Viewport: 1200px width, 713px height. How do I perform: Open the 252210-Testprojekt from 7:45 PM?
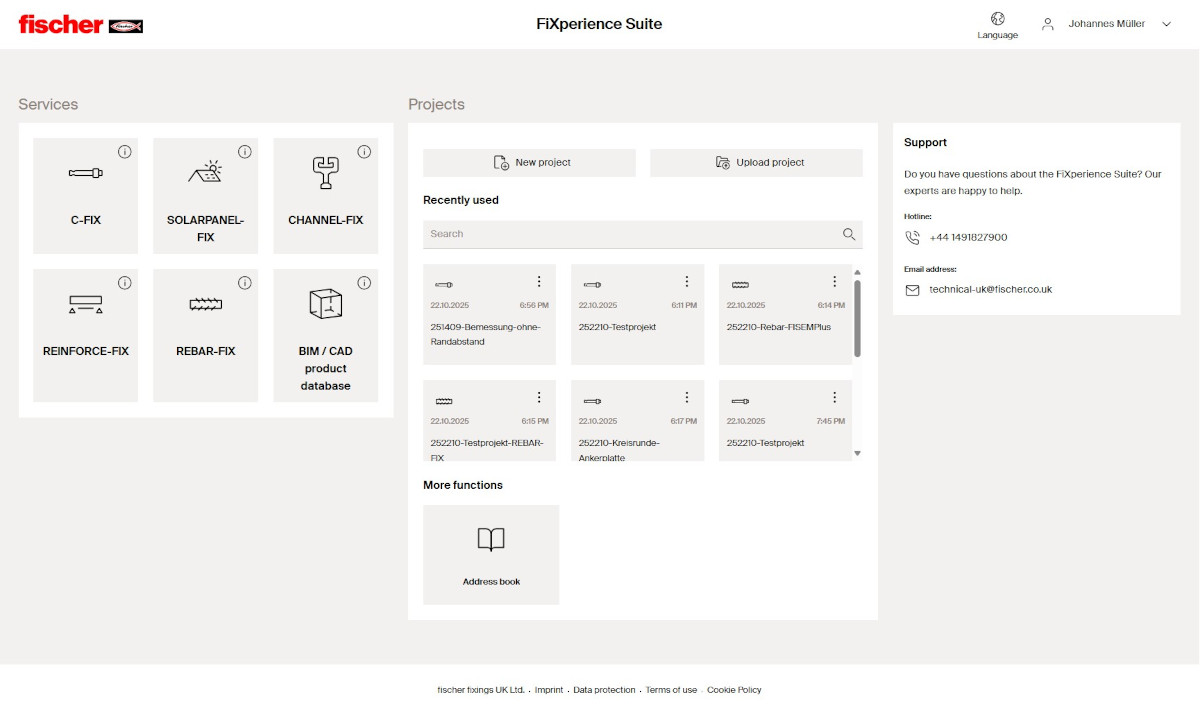785,420
